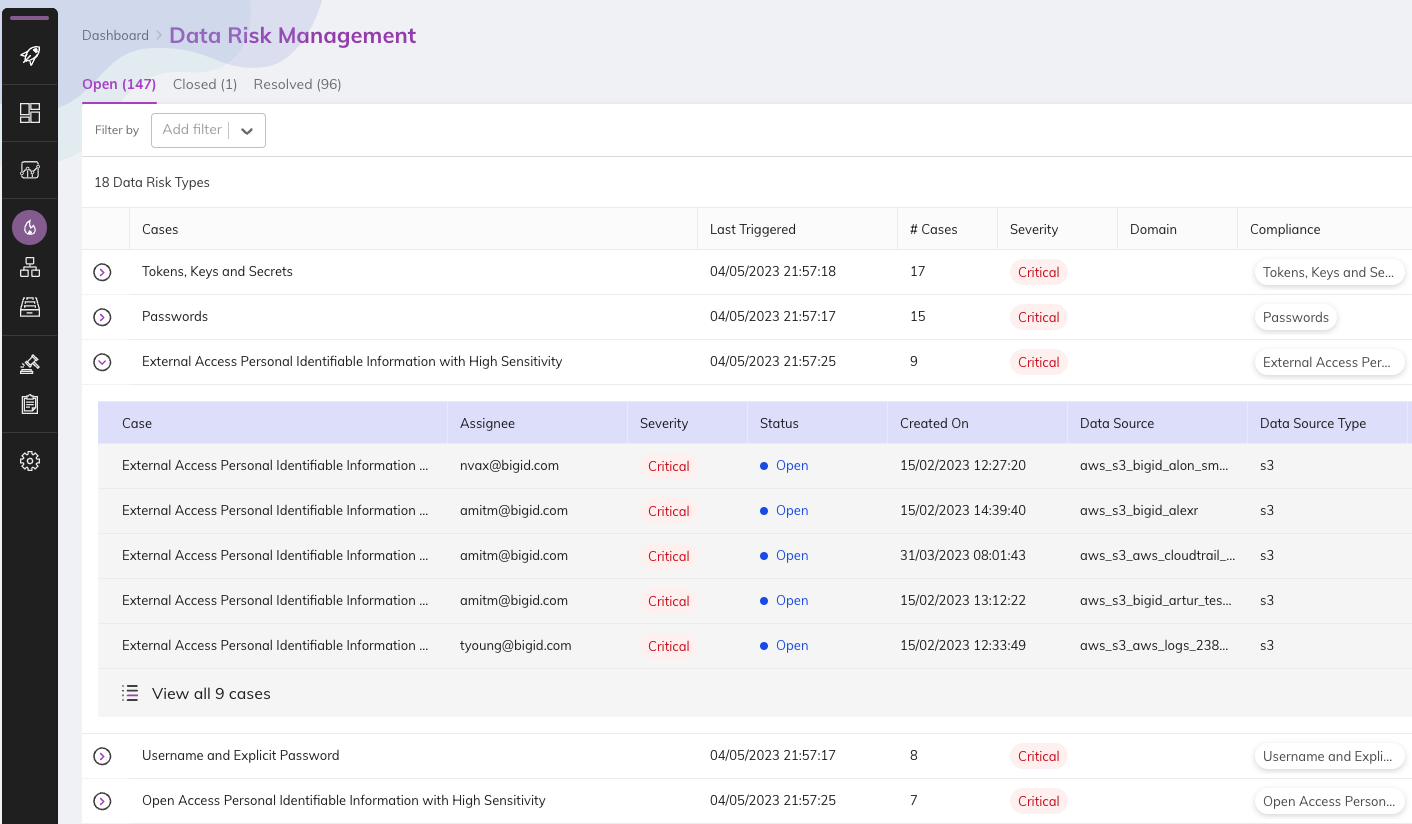This screenshot has height=824, width=1412.
Task: Go to Dashboard breadcrumb link
Action: [x=115, y=35]
